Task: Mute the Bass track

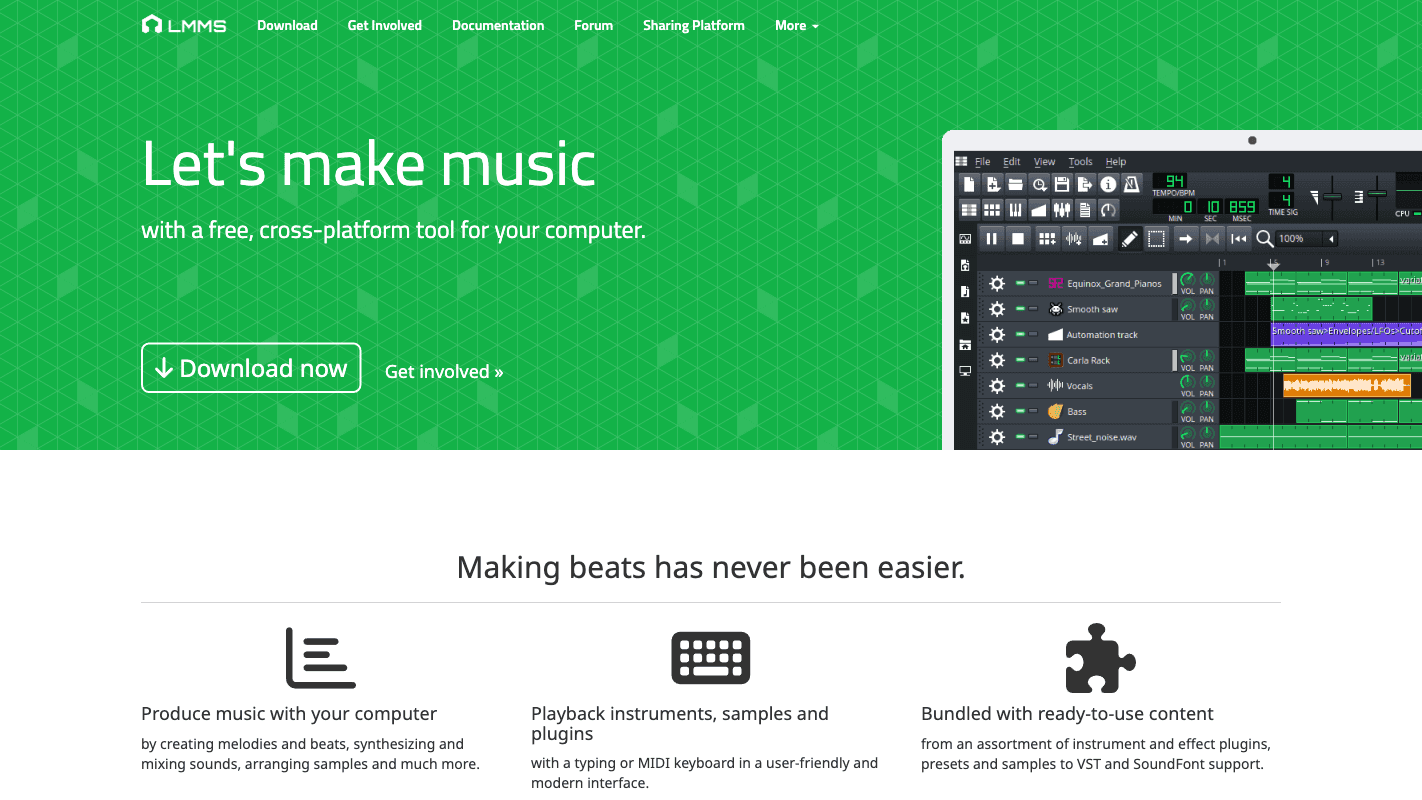Action: click(1020, 411)
